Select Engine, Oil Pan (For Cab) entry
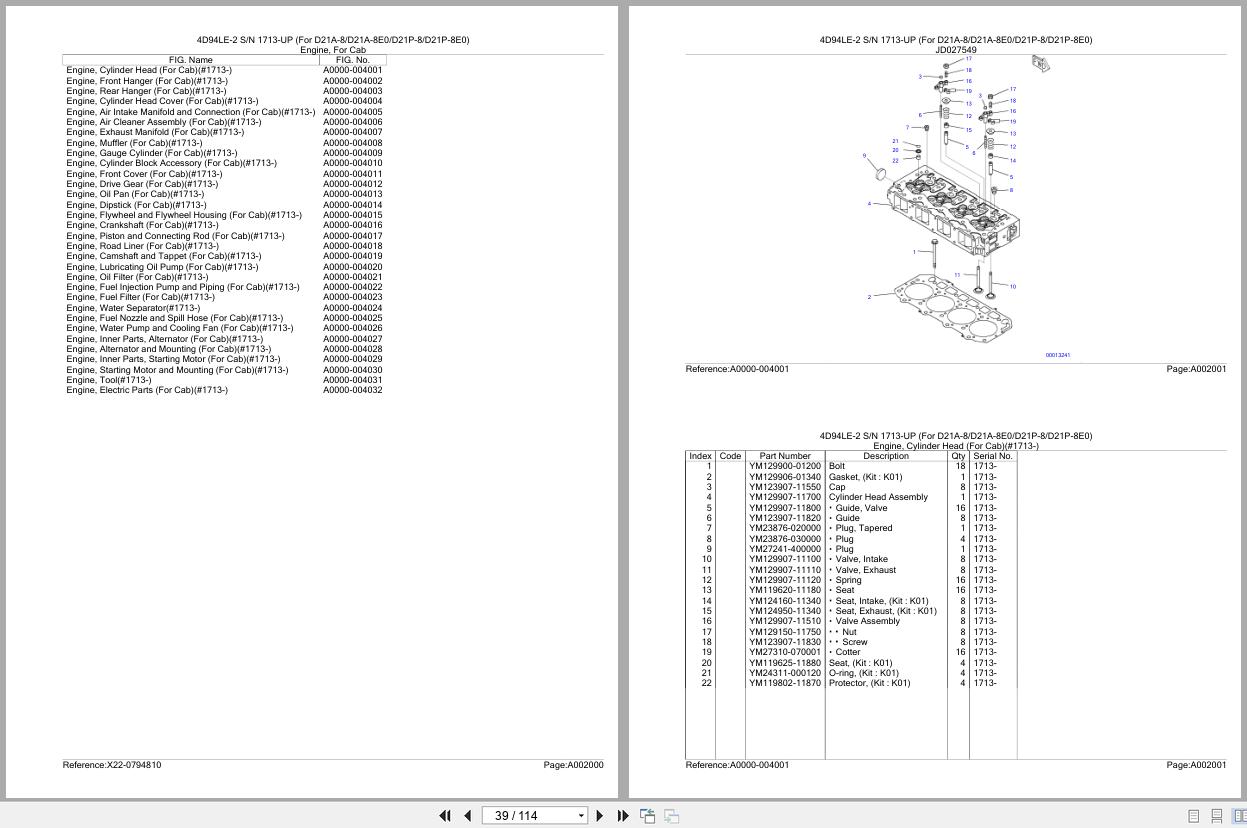The height and width of the screenshot is (828, 1247). pyautogui.click(x=135, y=194)
